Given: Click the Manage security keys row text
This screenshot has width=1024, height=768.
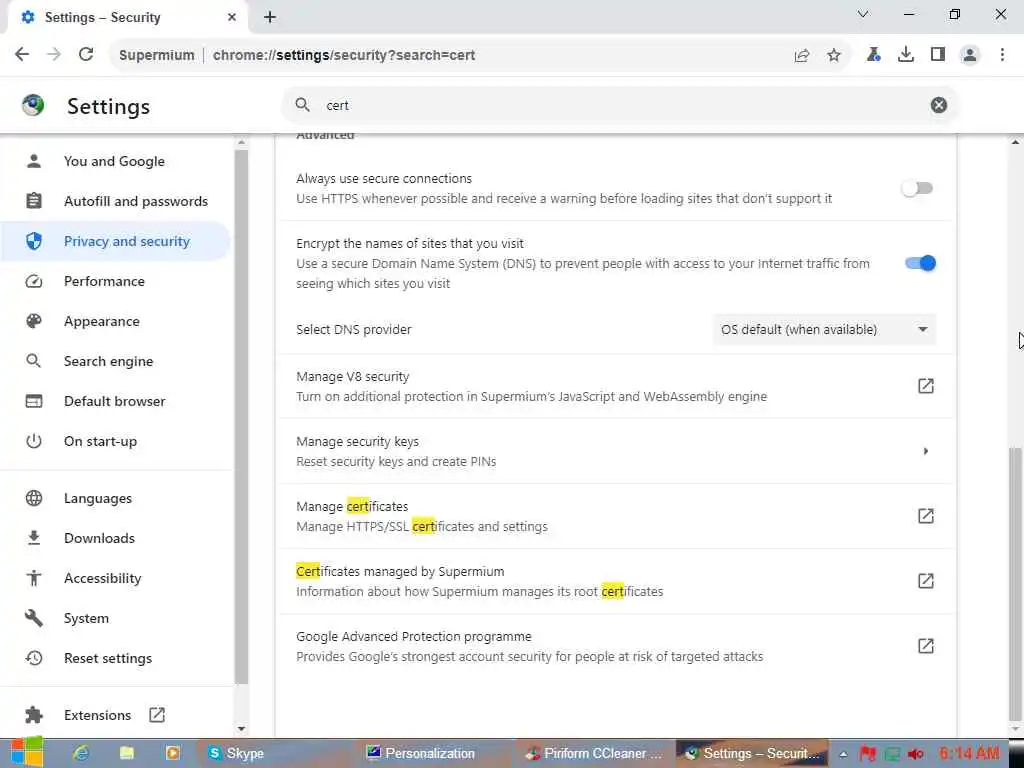Looking at the screenshot, I should click(x=357, y=441).
